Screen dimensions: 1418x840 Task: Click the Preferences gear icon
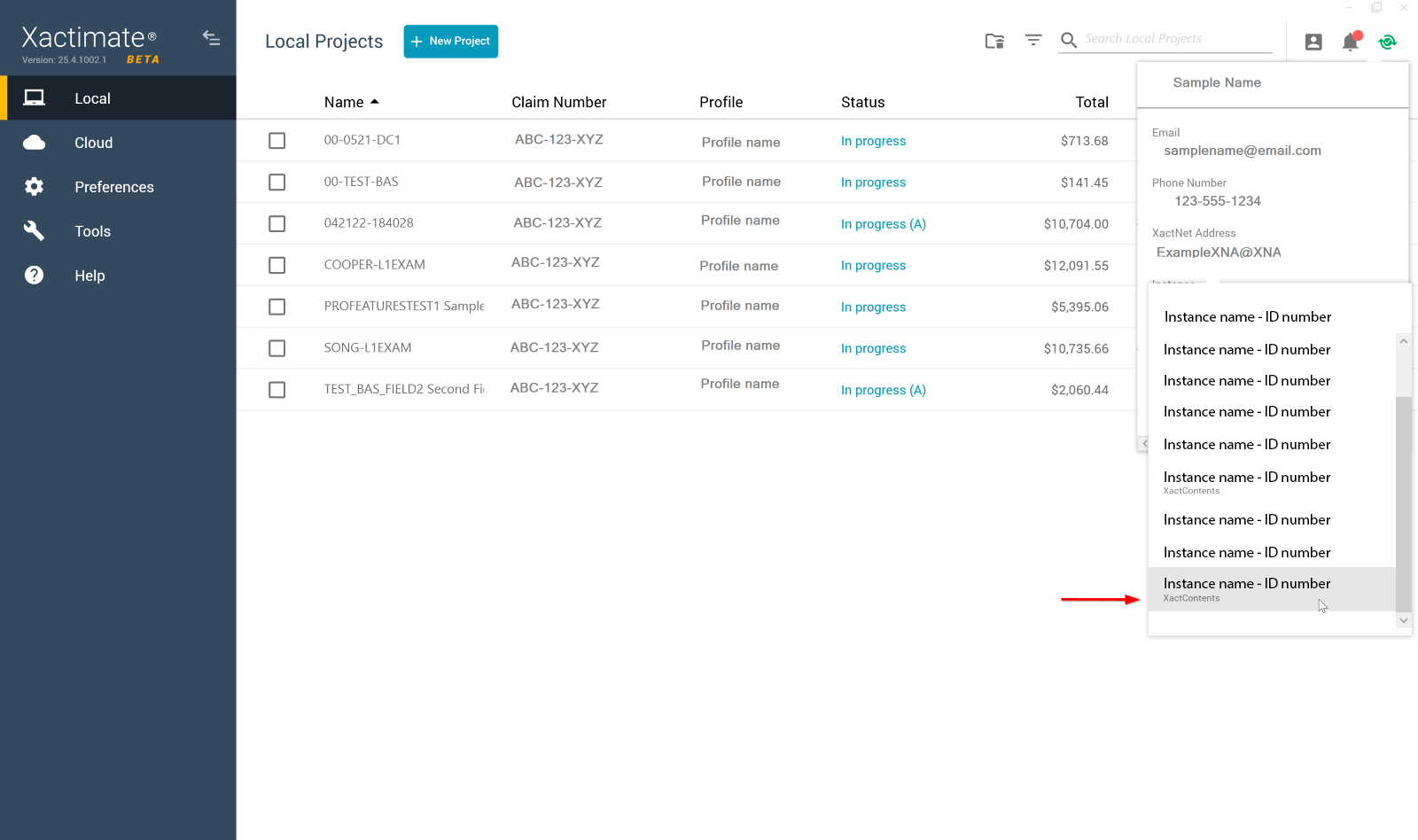click(34, 186)
